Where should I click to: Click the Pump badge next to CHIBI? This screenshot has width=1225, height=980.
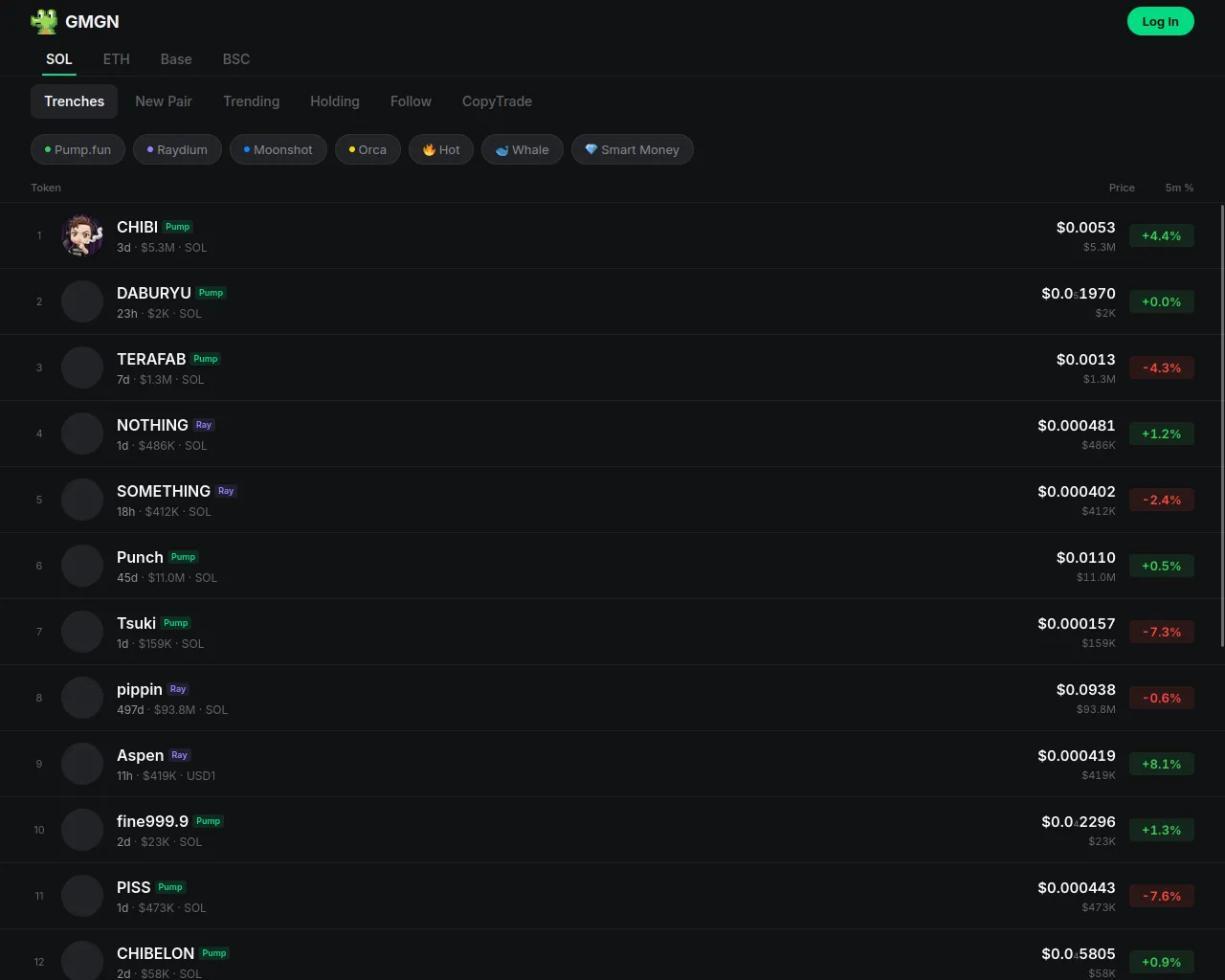[178, 227]
